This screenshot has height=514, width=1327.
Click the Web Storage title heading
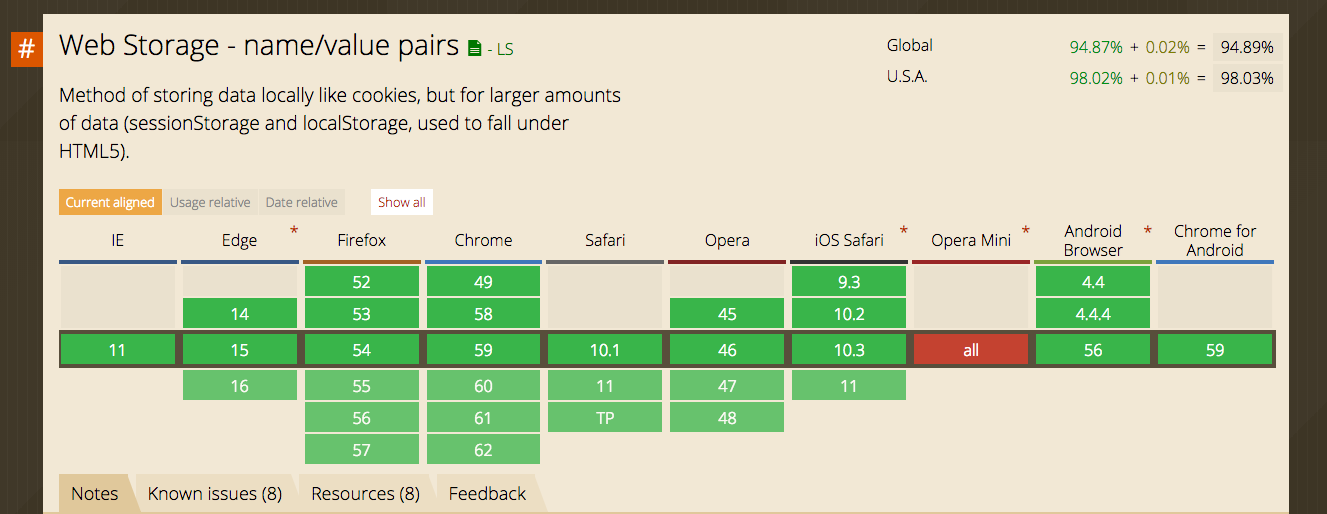coord(259,46)
